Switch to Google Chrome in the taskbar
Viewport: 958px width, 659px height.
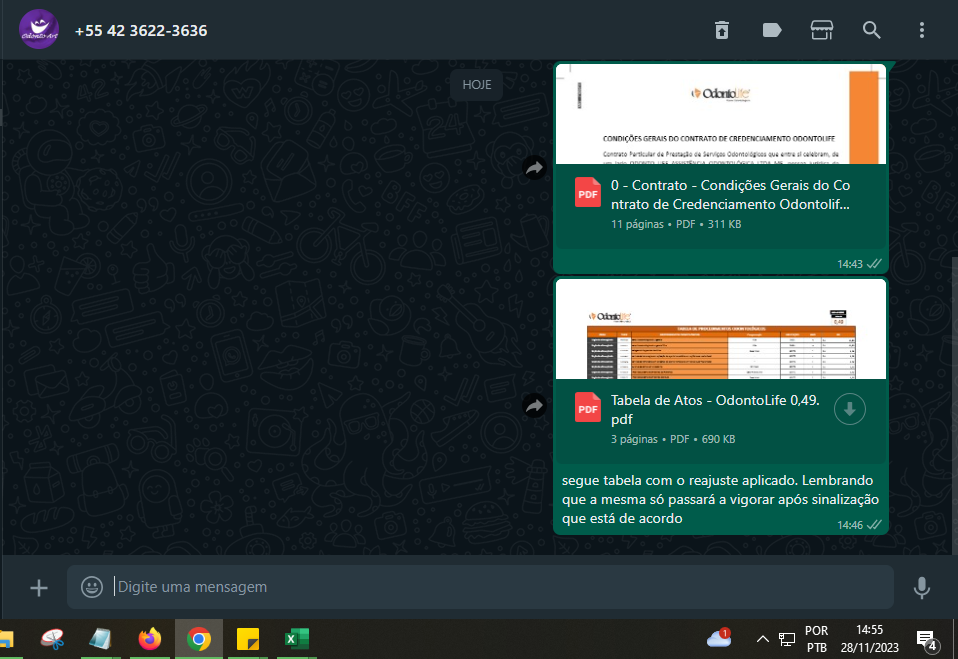click(199, 639)
